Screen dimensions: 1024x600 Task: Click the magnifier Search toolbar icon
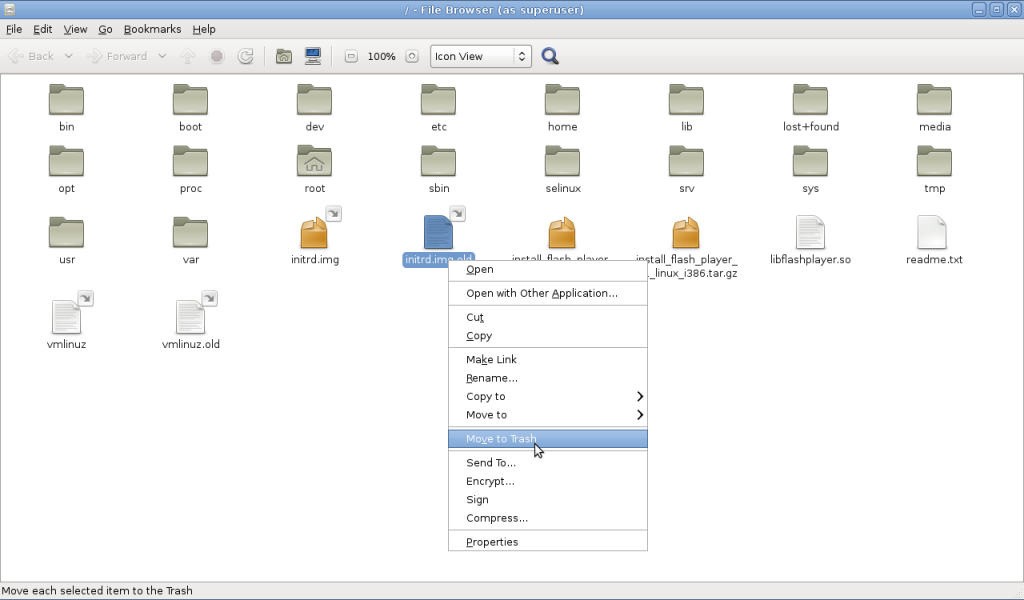pyautogui.click(x=550, y=56)
